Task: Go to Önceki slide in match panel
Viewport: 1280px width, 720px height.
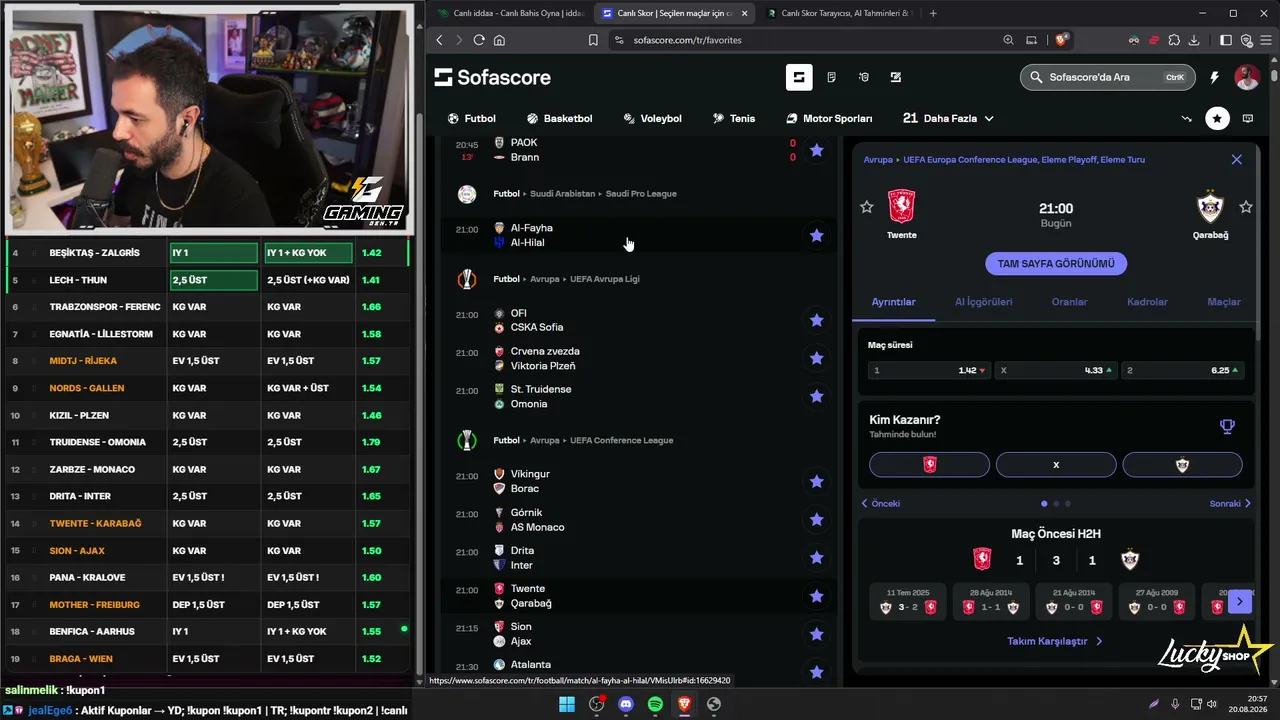Action: (881, 504)
